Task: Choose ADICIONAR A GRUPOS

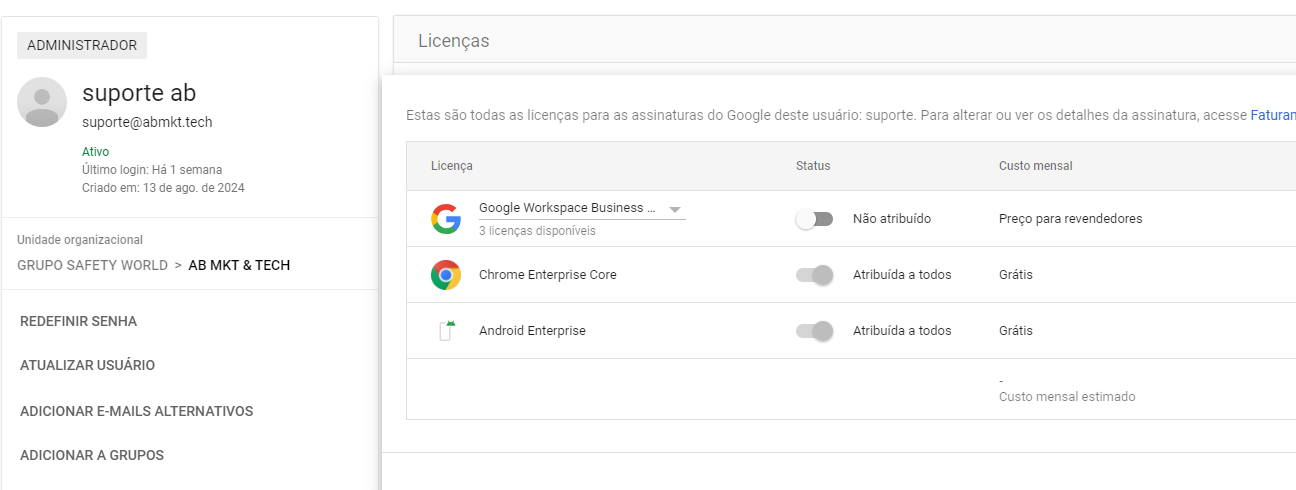Action: pyautogui.click(x=92, y=455)
